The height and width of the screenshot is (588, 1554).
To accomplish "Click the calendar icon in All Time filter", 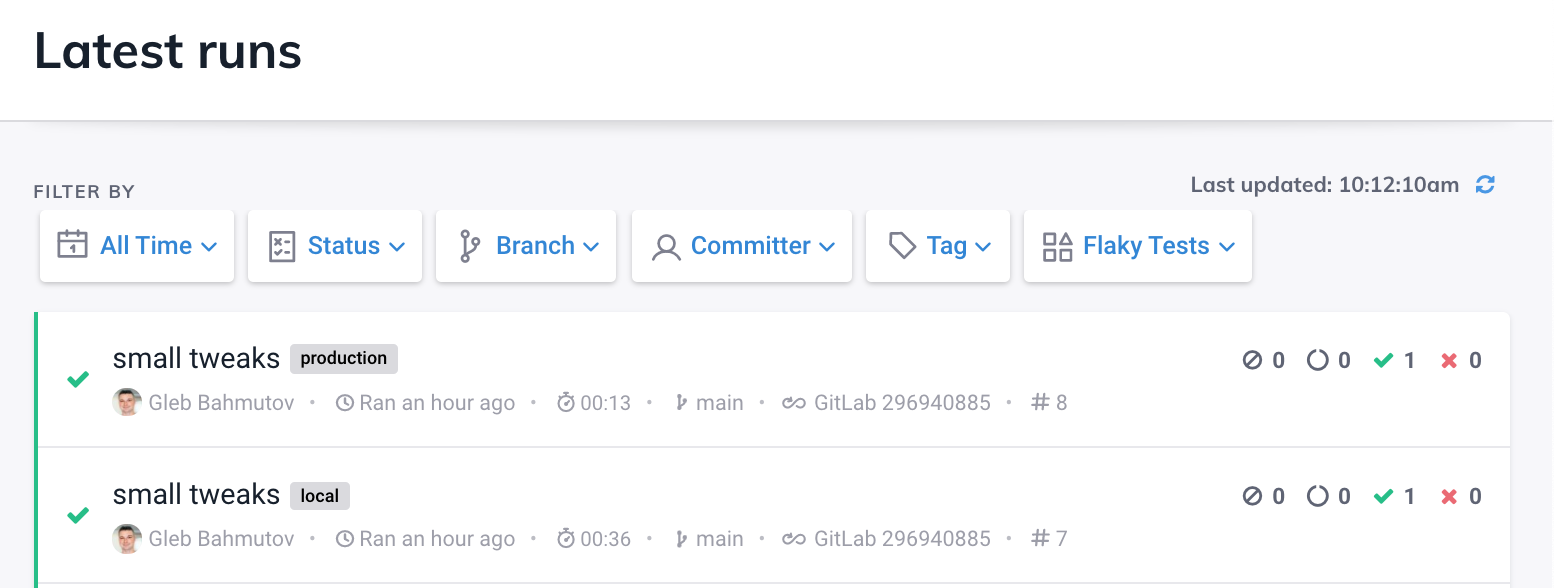I will [72, 246].
